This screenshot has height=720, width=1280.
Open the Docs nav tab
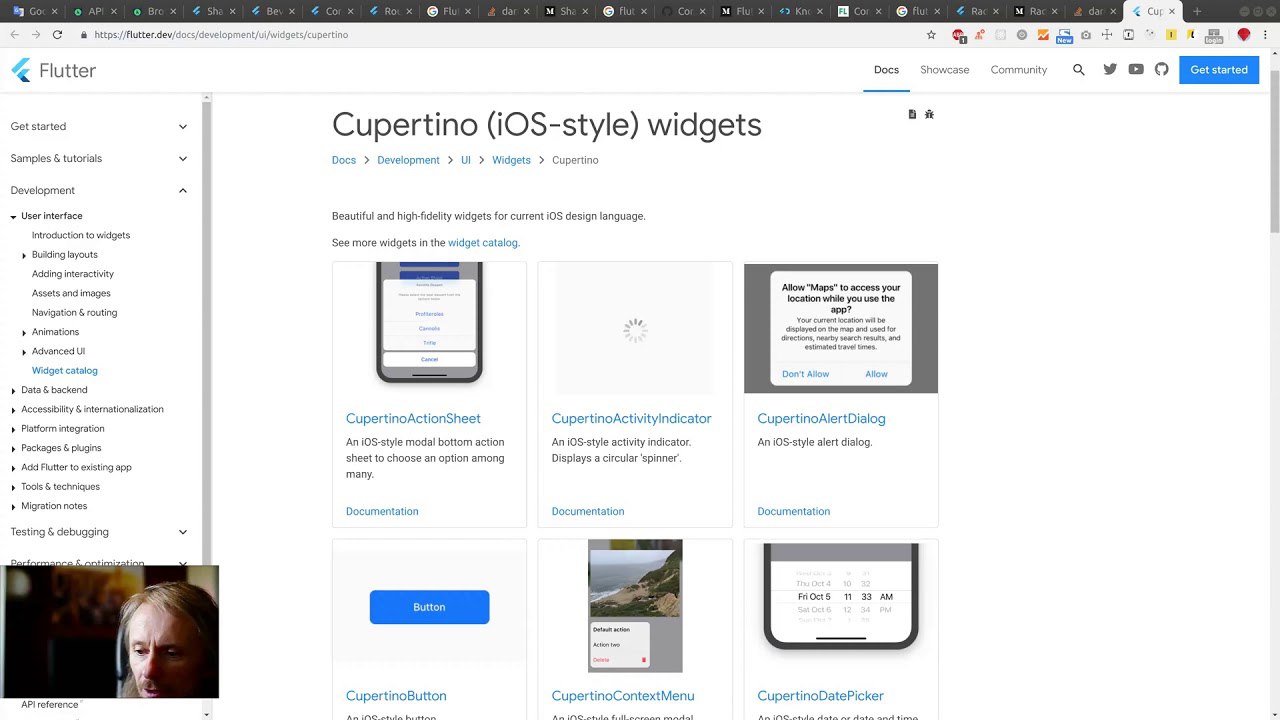(x=886, y=70)
